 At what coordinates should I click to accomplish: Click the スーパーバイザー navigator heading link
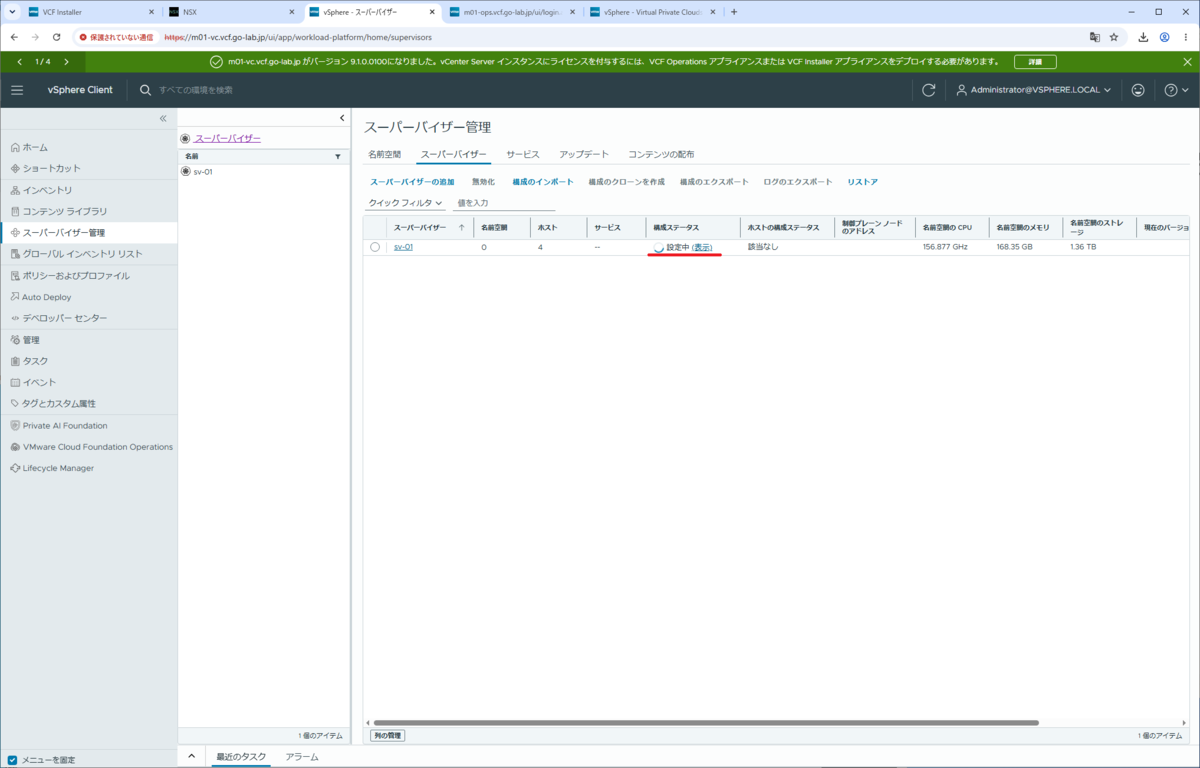[x=228, y=138]
